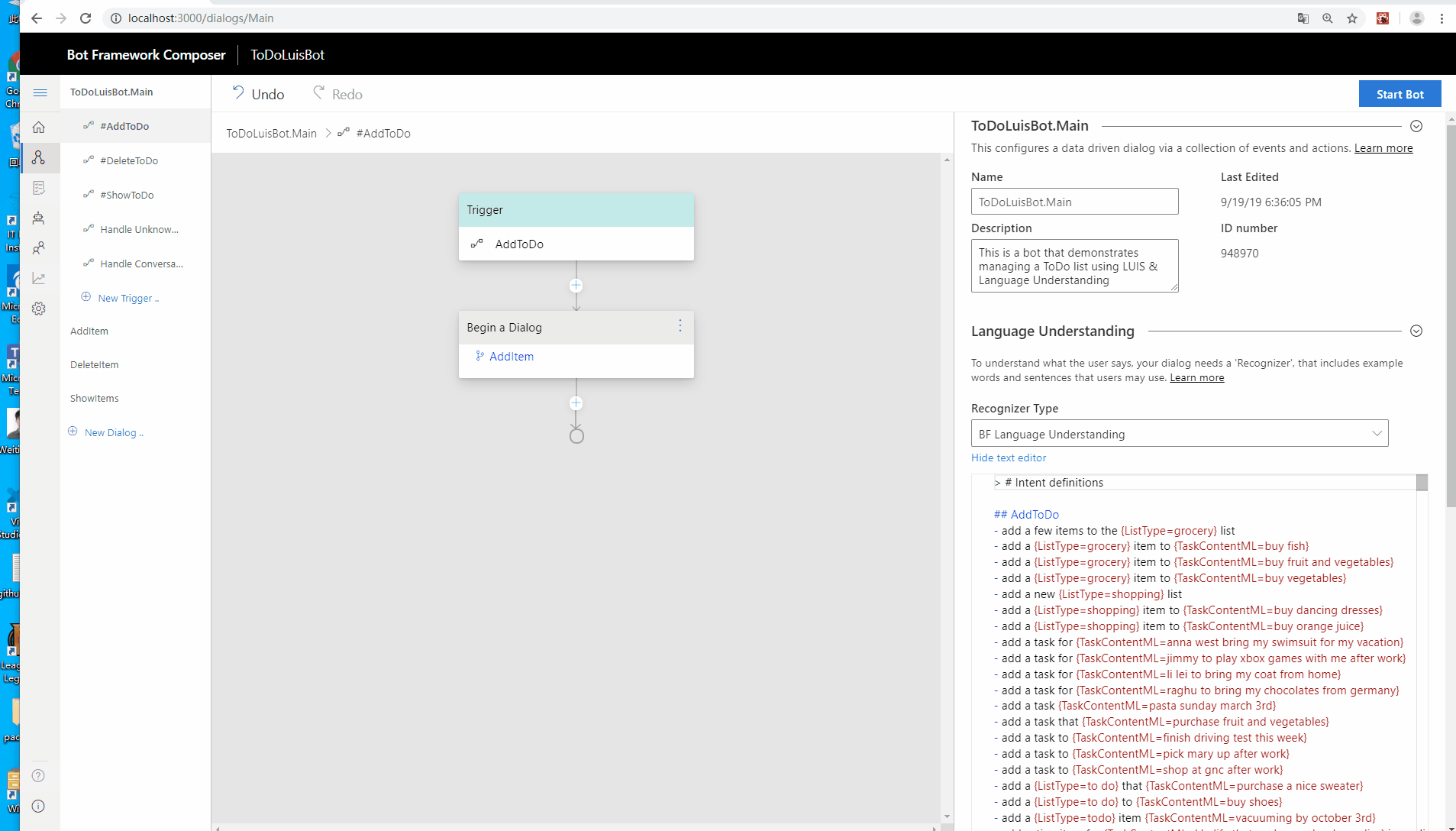Open the three-dot menu on Begin a Dialog
Screen dimensions: 1456x831
click(680, 326)
